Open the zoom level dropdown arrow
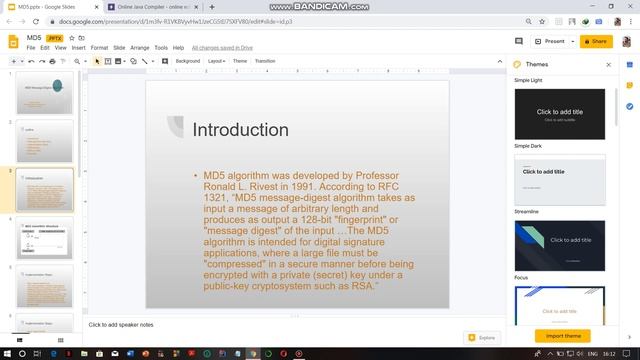 tap(85, 61)
